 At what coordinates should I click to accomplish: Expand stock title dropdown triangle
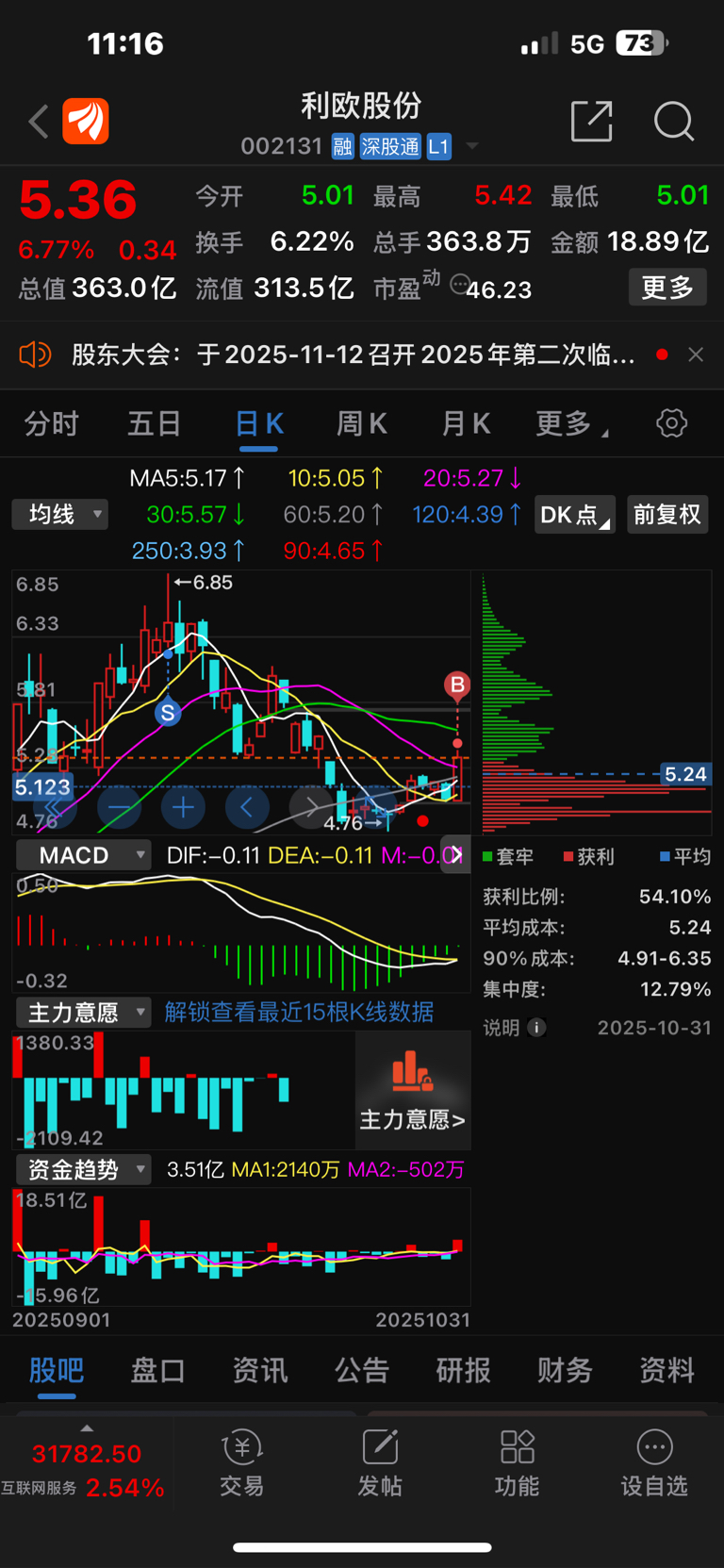[471, 146]
